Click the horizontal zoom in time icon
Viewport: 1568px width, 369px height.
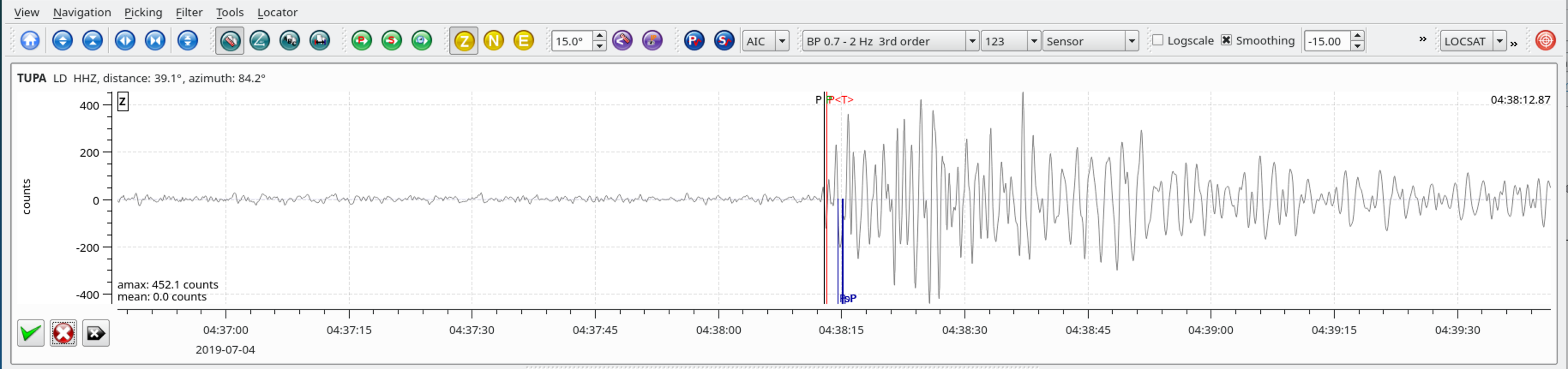click(x=125, y=41)
